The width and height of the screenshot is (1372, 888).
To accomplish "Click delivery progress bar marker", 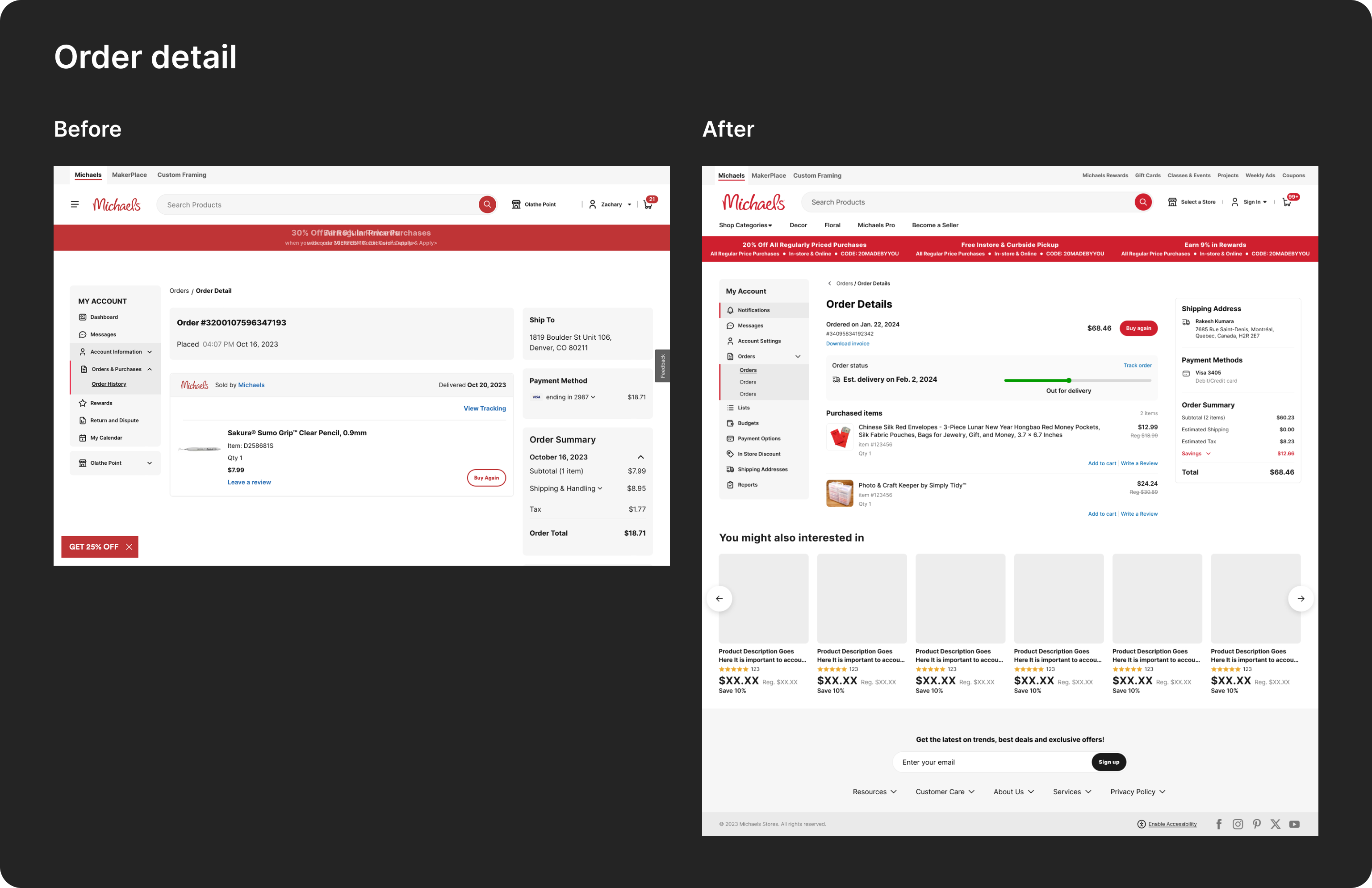I will coord(1069,380).
